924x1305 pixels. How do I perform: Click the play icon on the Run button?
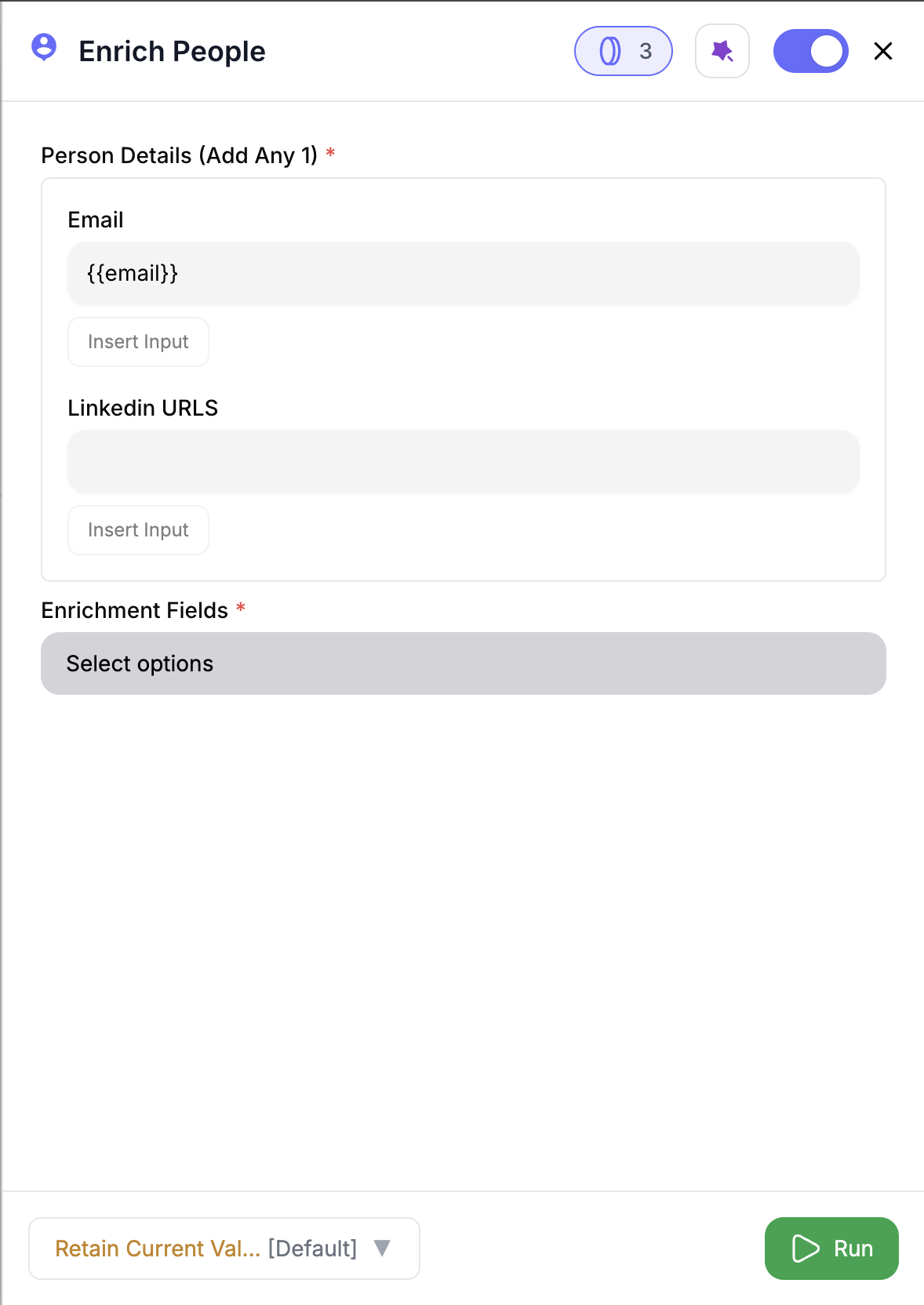point(805,1249)
